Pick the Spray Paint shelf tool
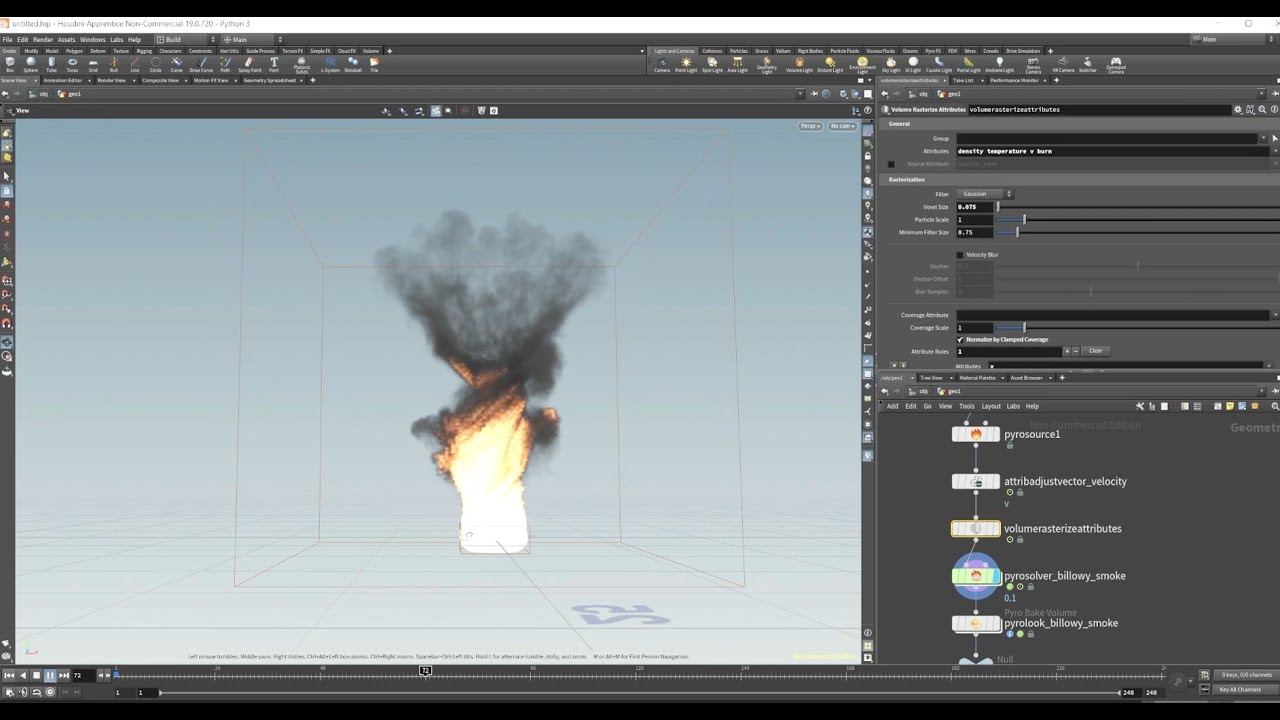Screen dimensions: 1280x720 (x=250, y=64)
